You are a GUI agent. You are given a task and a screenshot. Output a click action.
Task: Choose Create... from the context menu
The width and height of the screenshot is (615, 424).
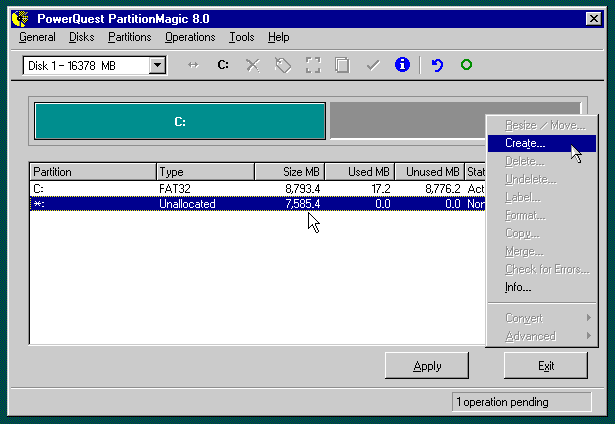pyautogui.click(x=525, y=143)
